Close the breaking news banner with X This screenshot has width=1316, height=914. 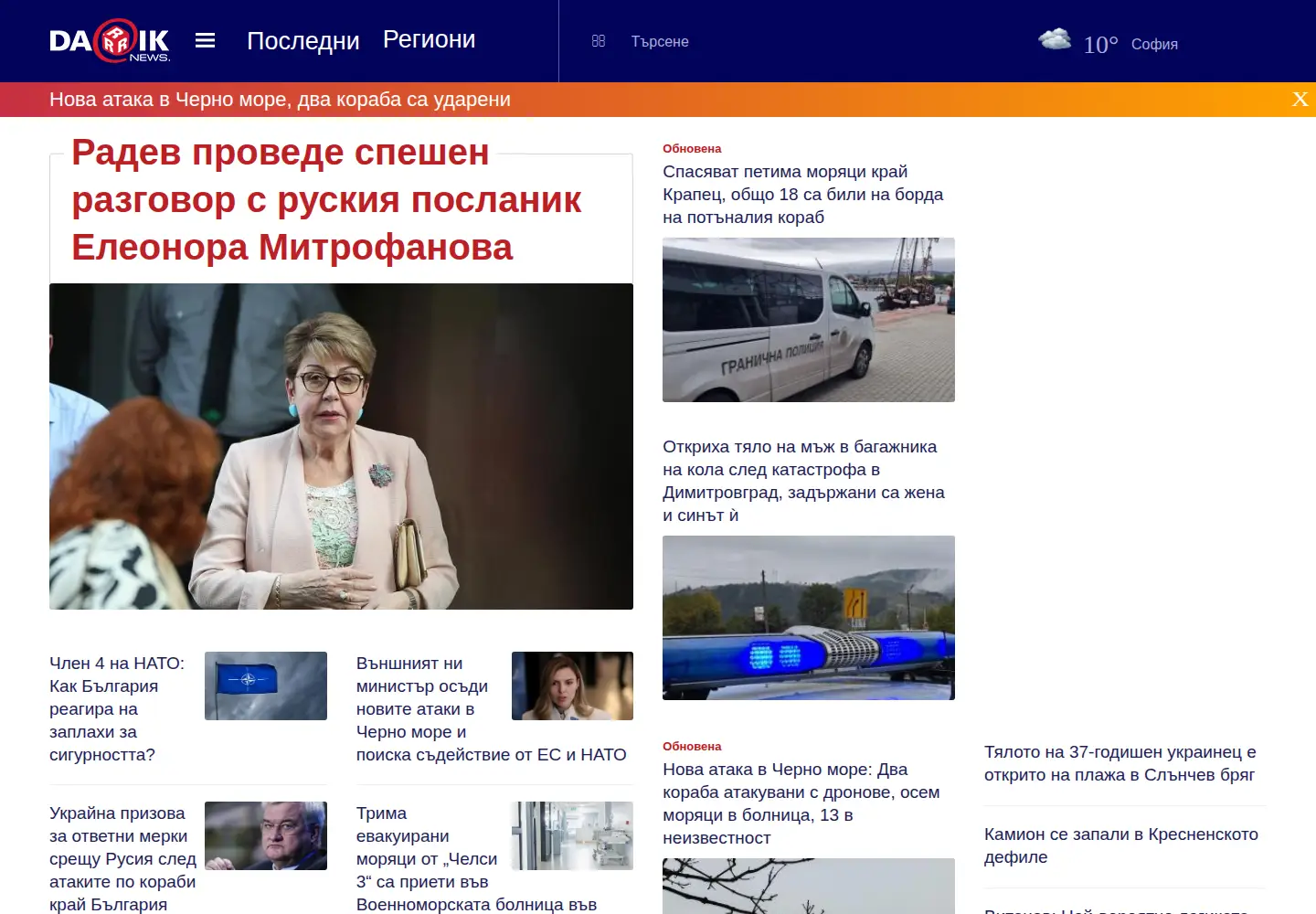pyautogui.click(x=1300, y=100)
